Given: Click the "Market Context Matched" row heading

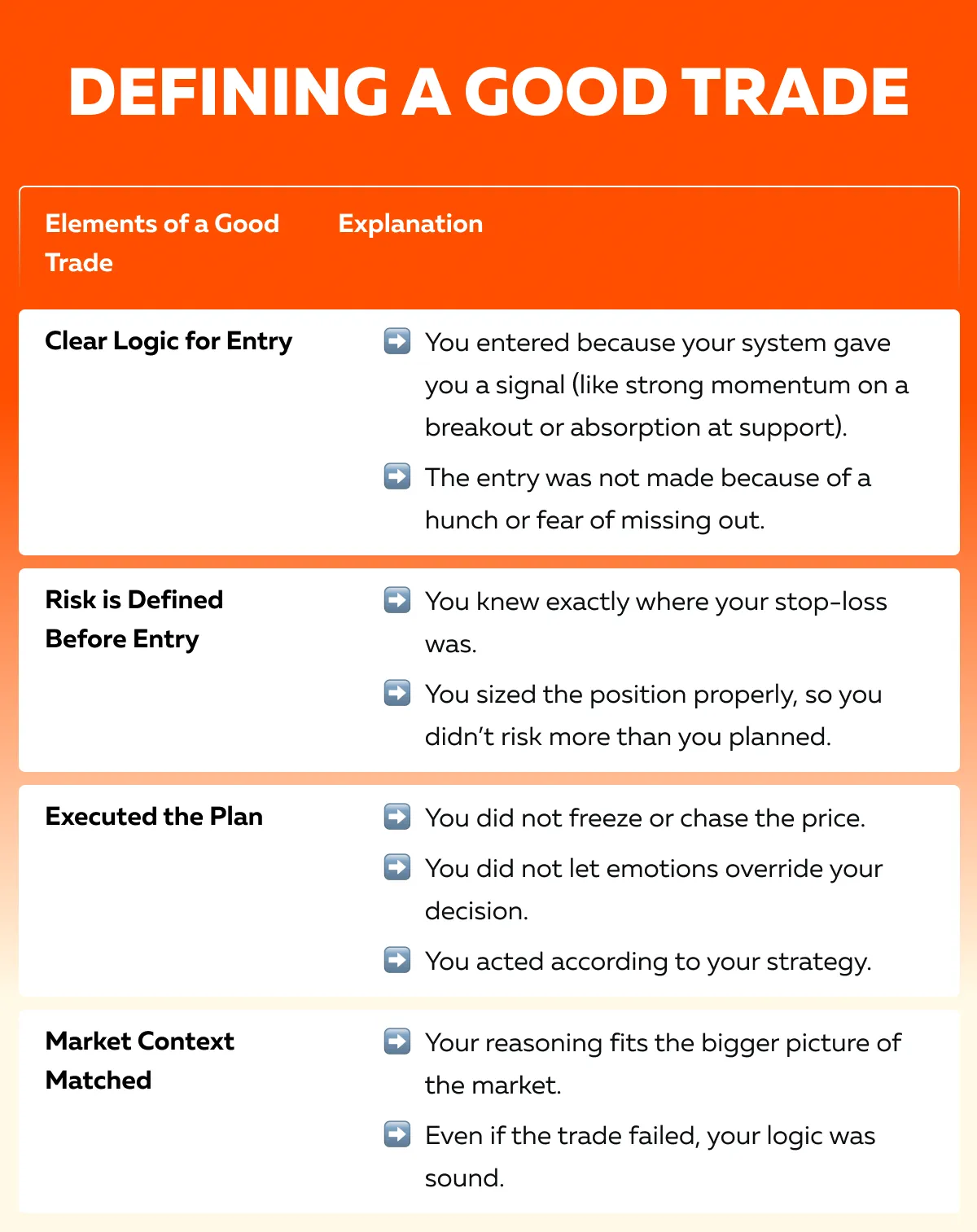Looking at the screenshot, I should coord(139,1060).
